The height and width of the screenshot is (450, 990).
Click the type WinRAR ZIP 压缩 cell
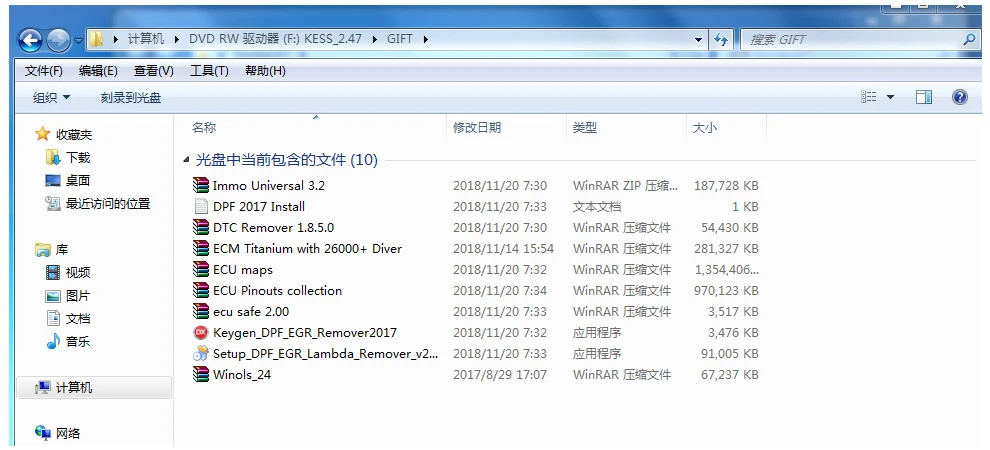[626, 186]
